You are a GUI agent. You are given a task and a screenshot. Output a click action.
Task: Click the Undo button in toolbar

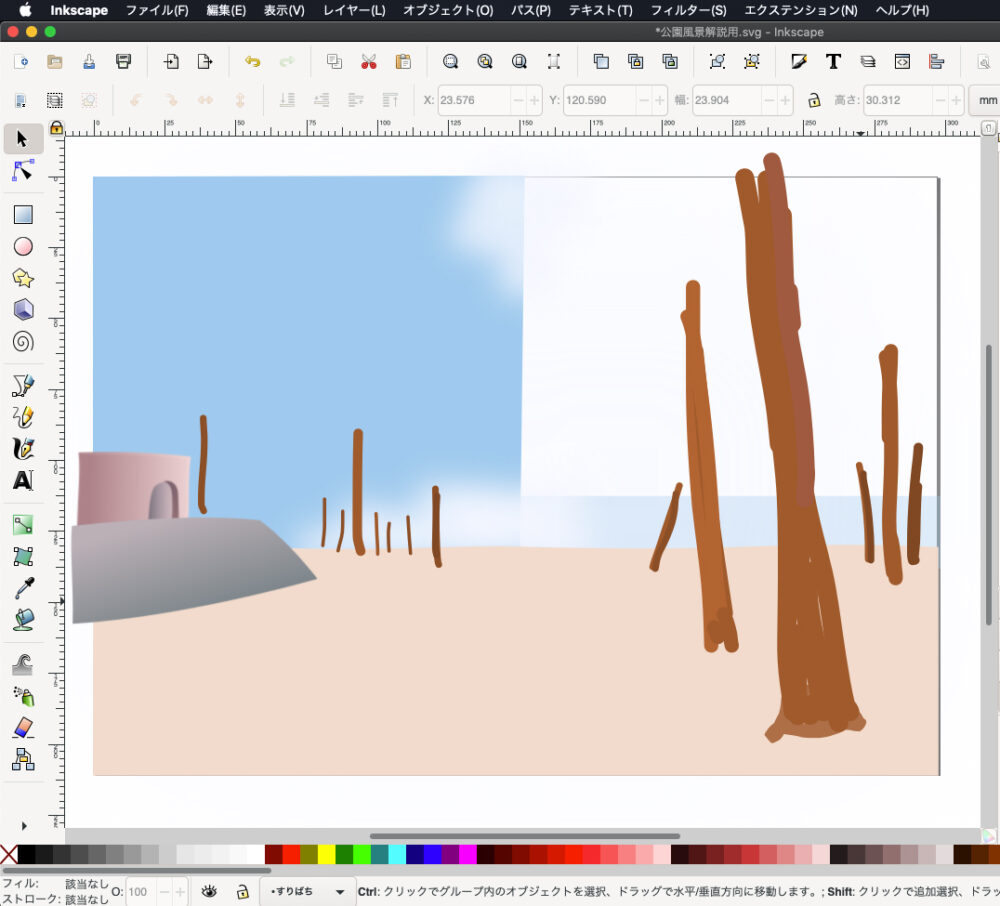click(x=252, y=62)
